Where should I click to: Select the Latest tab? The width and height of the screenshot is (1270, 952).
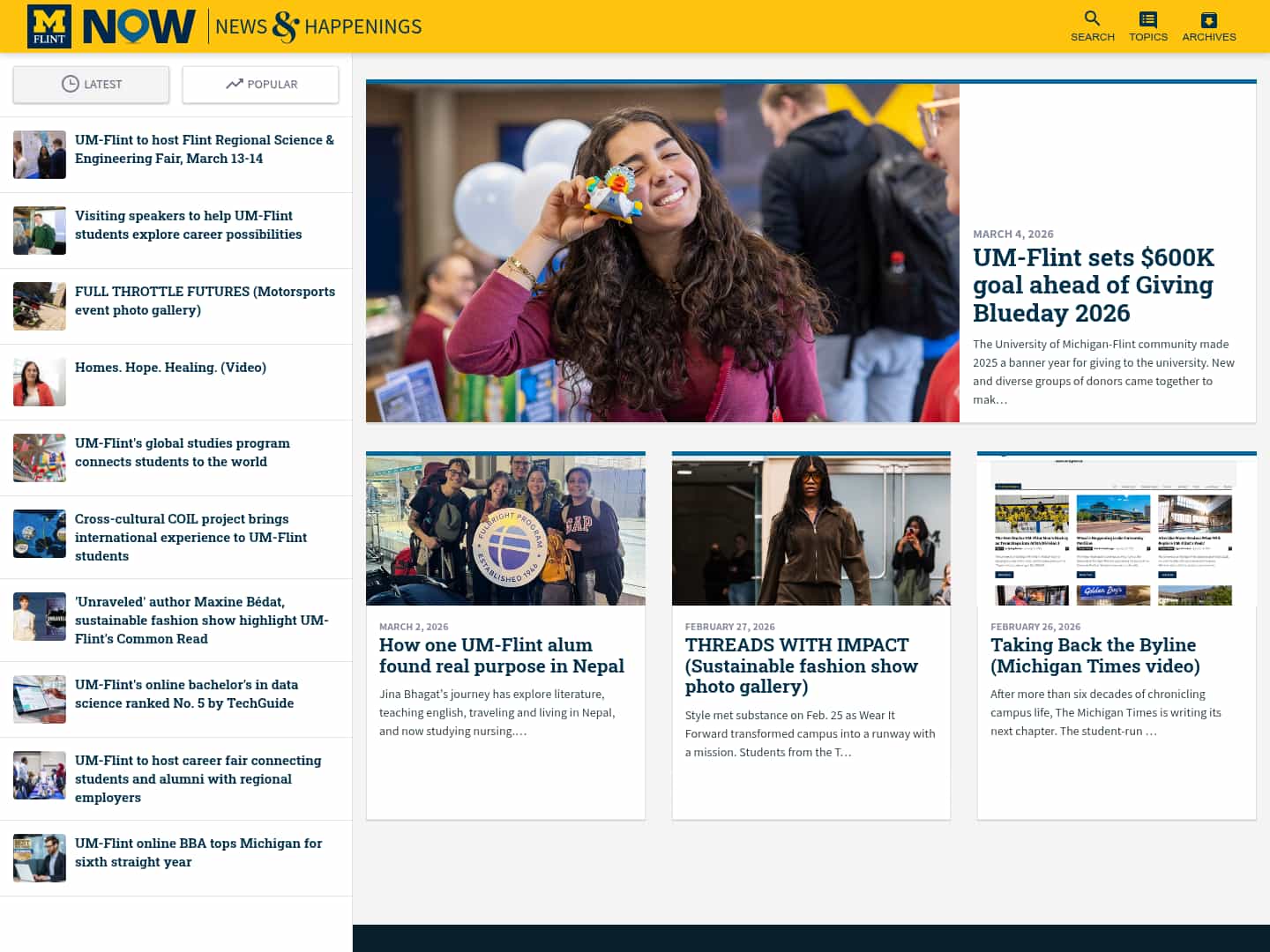pyautogui.click(x=91, y=84)
